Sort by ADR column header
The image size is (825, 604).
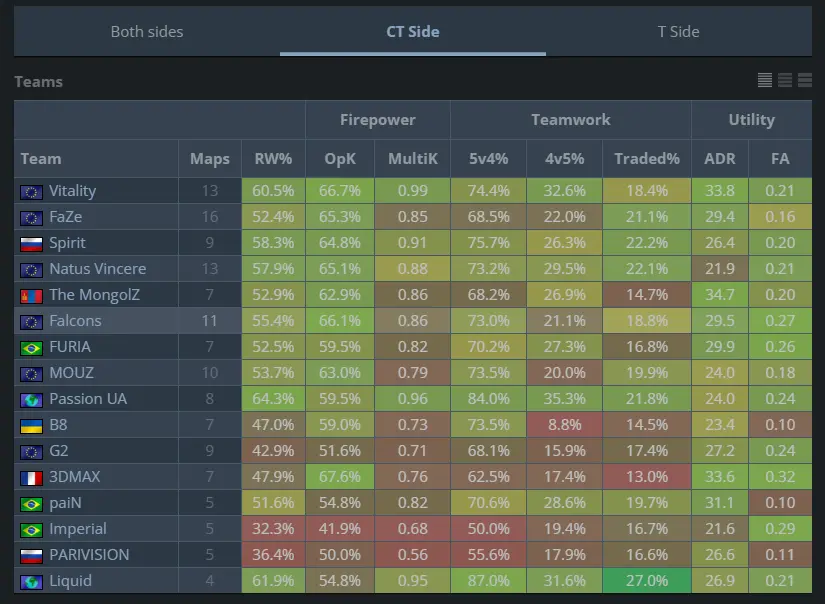pyautogui.click(x=719, y=158)
